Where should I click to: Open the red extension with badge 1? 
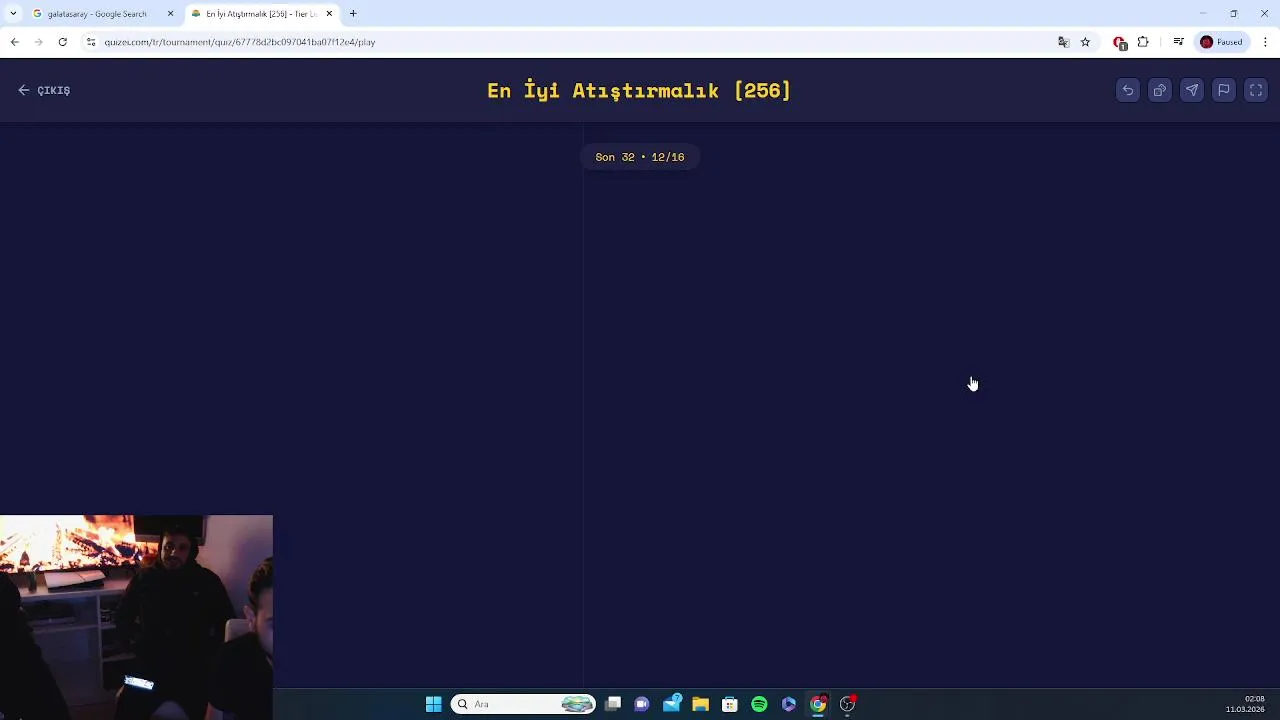coord(1119,42)
